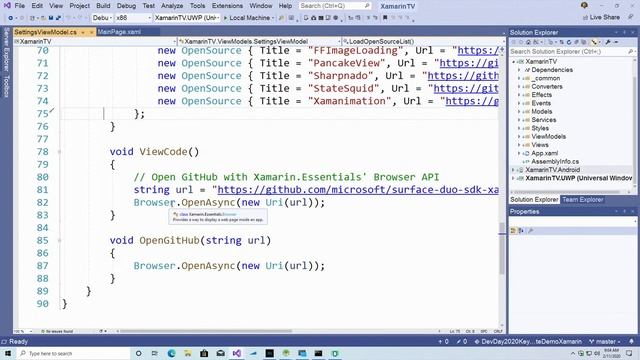Click the account profile avatar icon
This screenshot has width=640, height=360.
584,5
